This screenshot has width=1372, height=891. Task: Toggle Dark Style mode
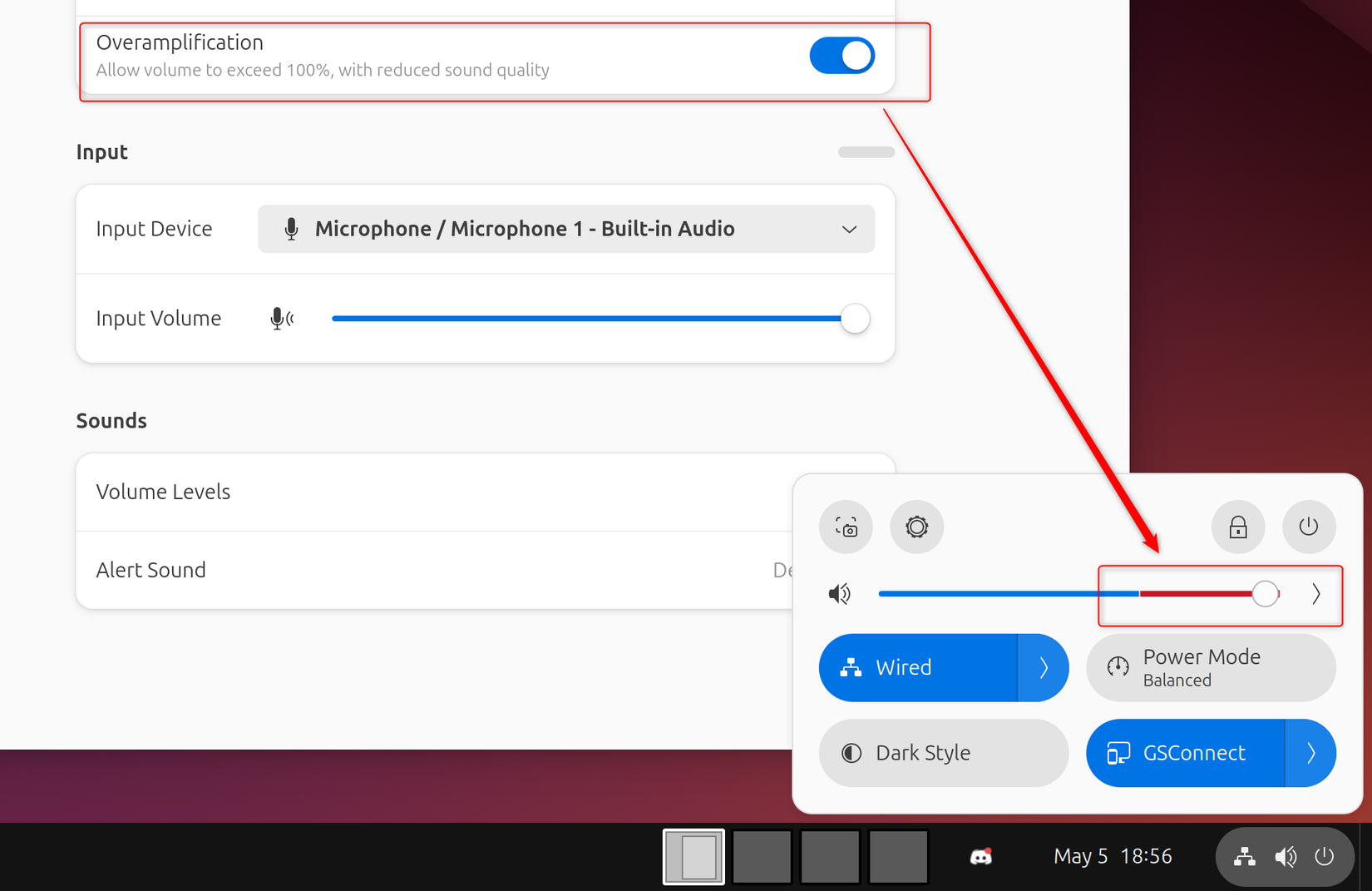(x=943, y=753)
